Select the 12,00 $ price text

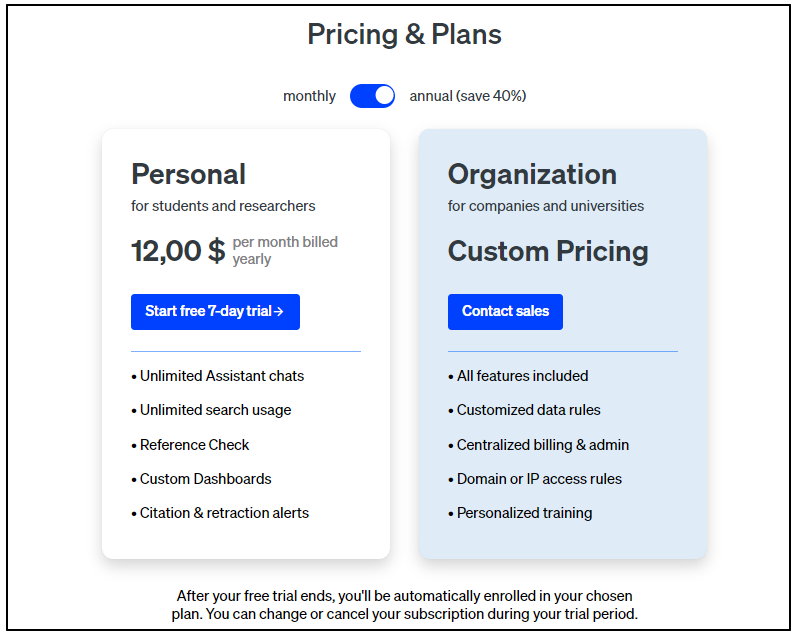178,250
